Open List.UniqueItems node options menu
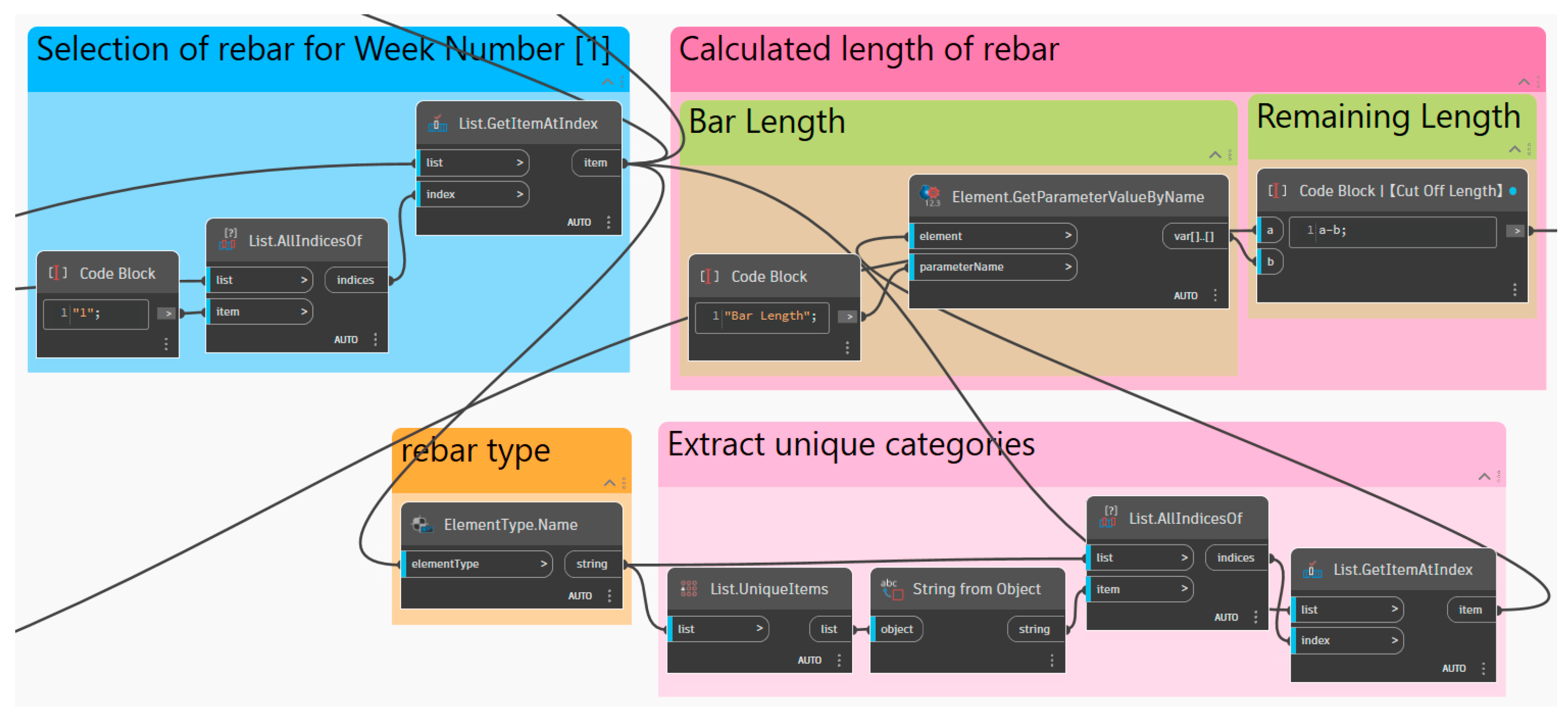Image resolution: width=1568 pixels, height=718 pixels. 839,660
